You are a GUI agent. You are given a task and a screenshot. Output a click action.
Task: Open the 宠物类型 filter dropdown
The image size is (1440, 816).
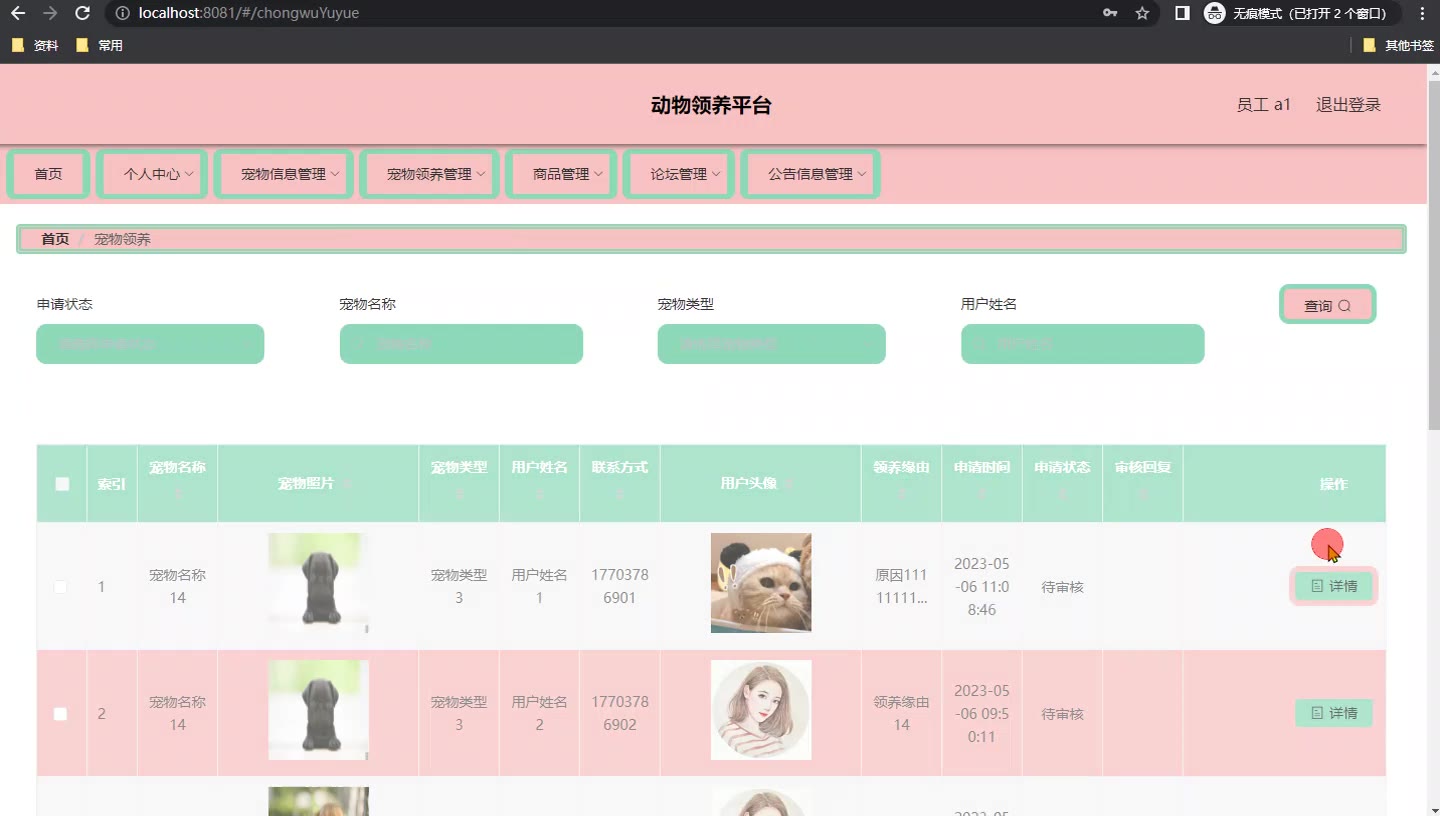pos(771,344)
